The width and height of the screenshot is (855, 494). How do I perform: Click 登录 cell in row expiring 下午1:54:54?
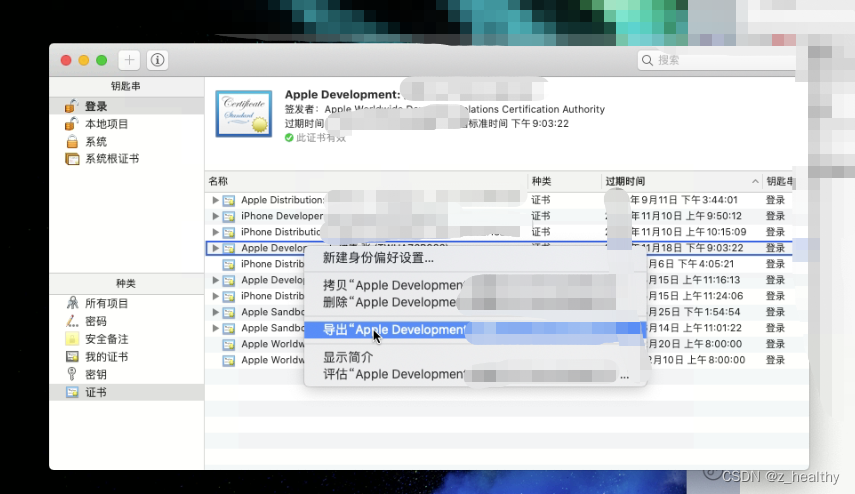click(775, 312)
